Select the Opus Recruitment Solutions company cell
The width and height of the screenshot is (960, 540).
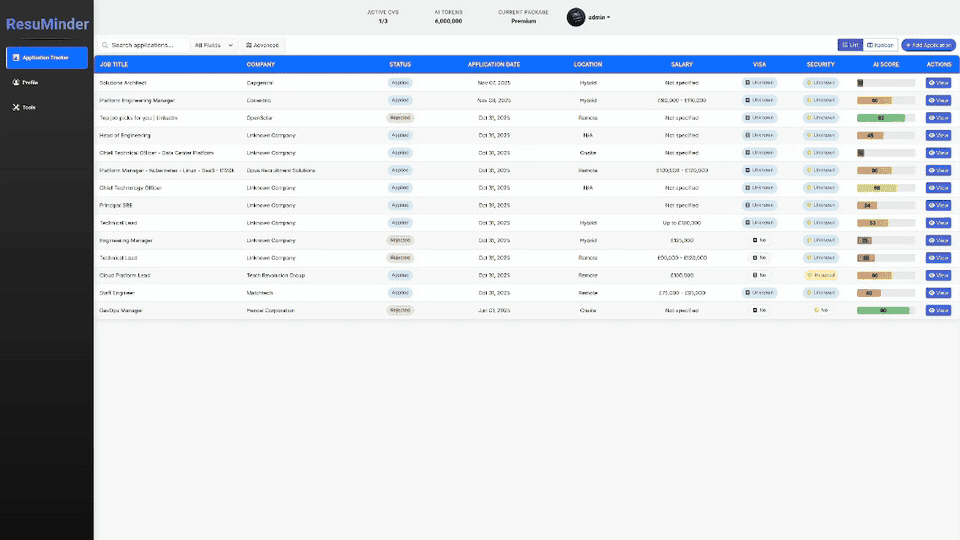point(281,170)
